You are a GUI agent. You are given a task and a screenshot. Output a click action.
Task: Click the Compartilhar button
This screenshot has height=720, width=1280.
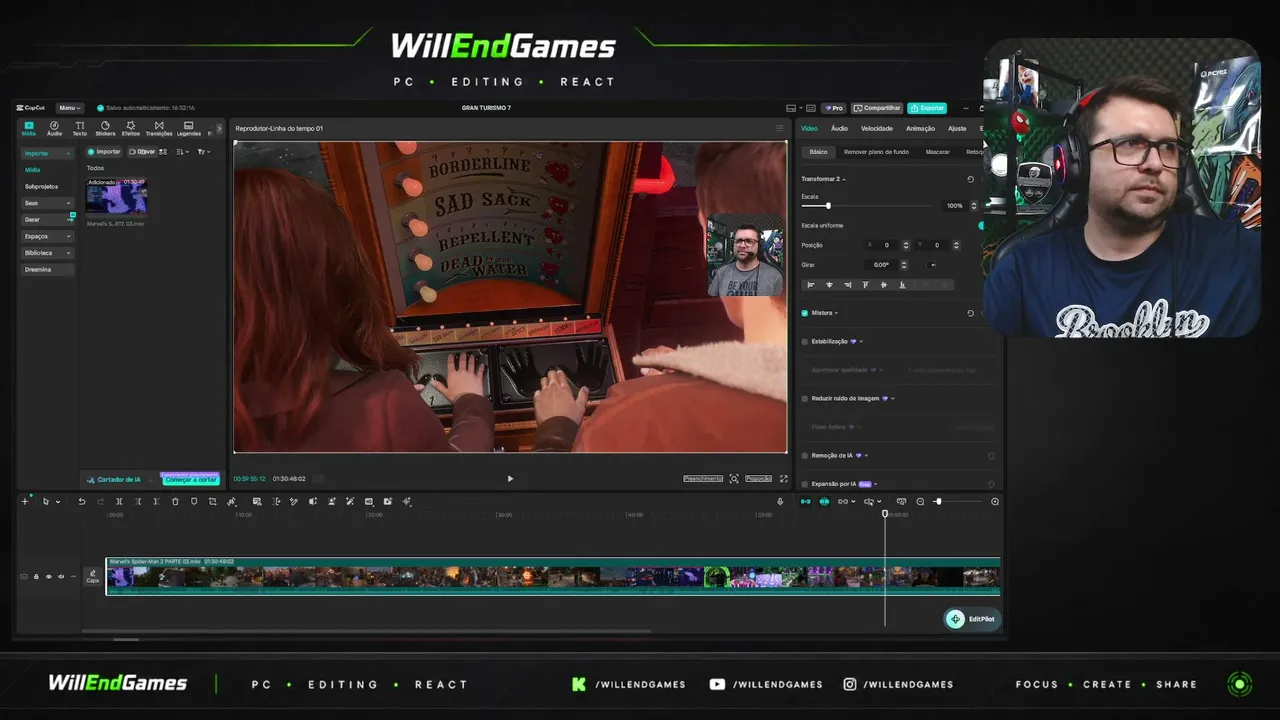pos(877,108)
